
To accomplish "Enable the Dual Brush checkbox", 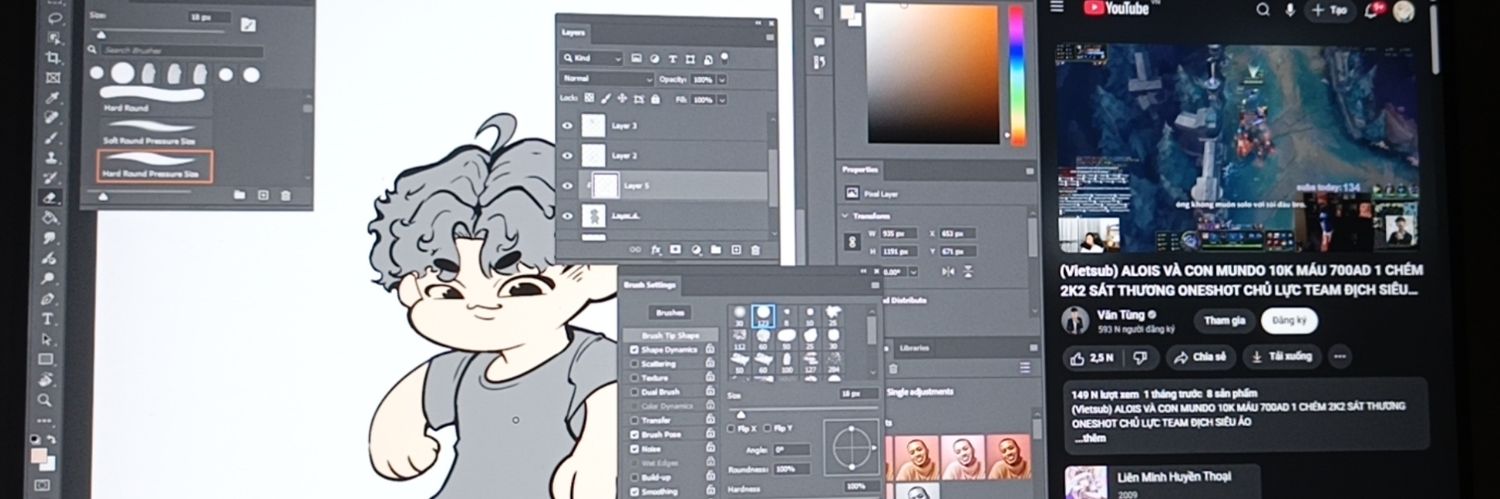I will click(635, 392).
